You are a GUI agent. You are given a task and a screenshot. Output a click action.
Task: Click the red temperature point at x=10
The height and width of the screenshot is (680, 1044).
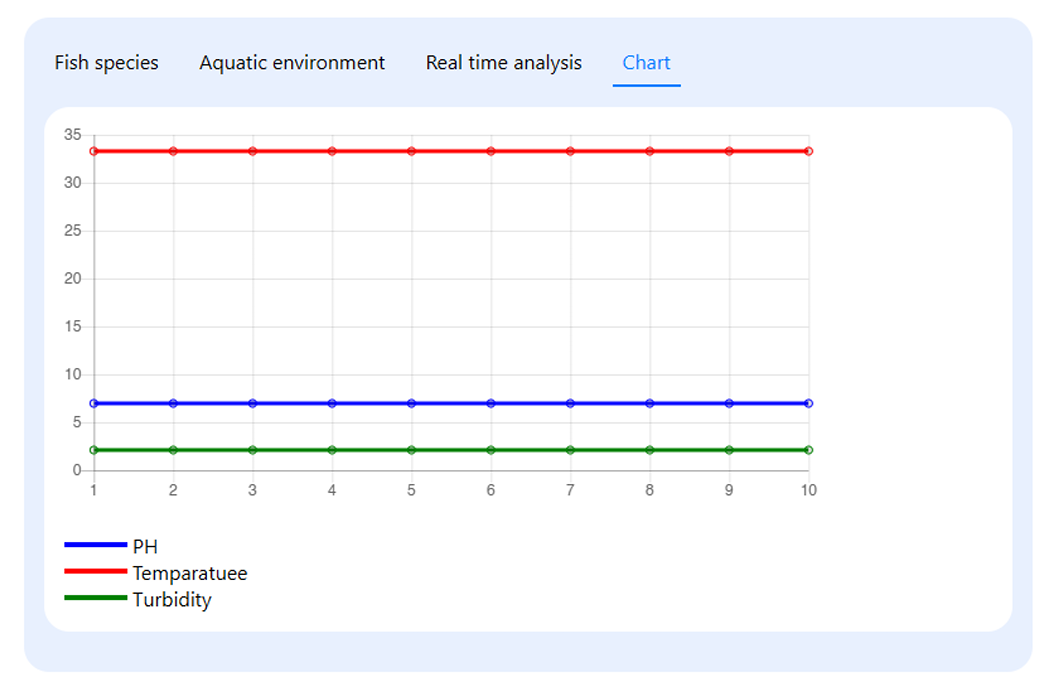pos(808,151)
